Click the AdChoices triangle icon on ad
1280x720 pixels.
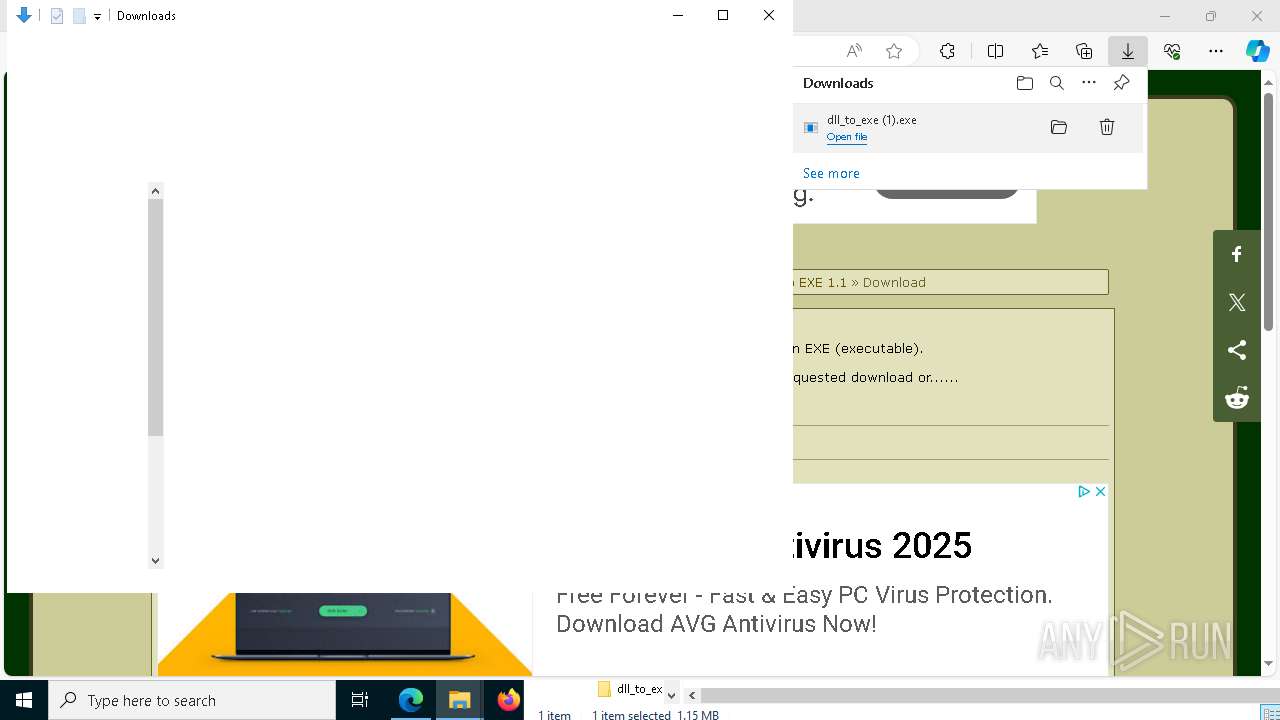[1083, 491]
